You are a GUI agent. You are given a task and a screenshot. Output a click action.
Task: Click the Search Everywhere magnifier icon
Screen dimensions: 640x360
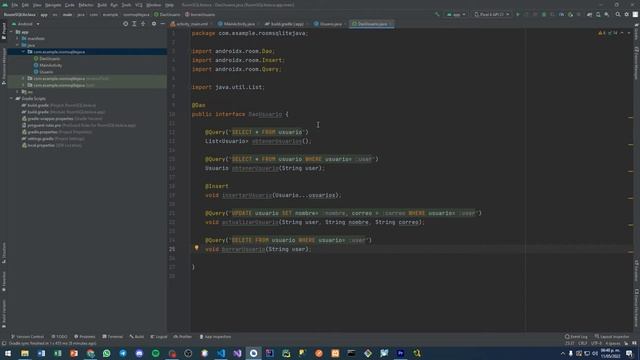618,15
